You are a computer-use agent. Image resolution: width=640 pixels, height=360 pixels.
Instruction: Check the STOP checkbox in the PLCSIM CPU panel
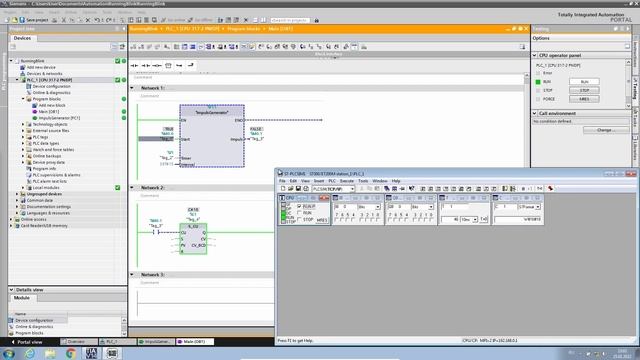click(x=300, y=219)
